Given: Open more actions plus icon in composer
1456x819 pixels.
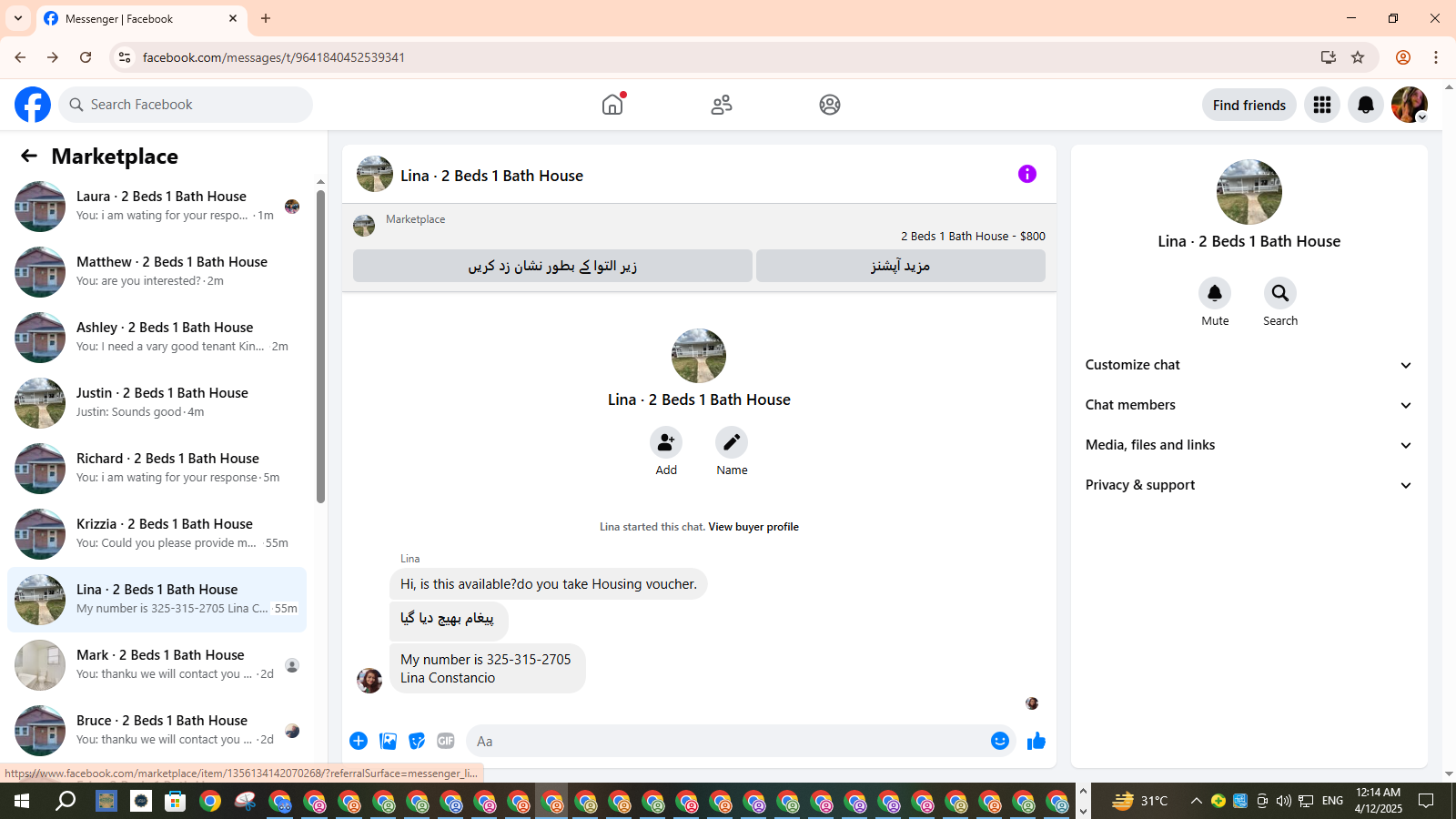Looking at the screenshot, I should [359, 741].
